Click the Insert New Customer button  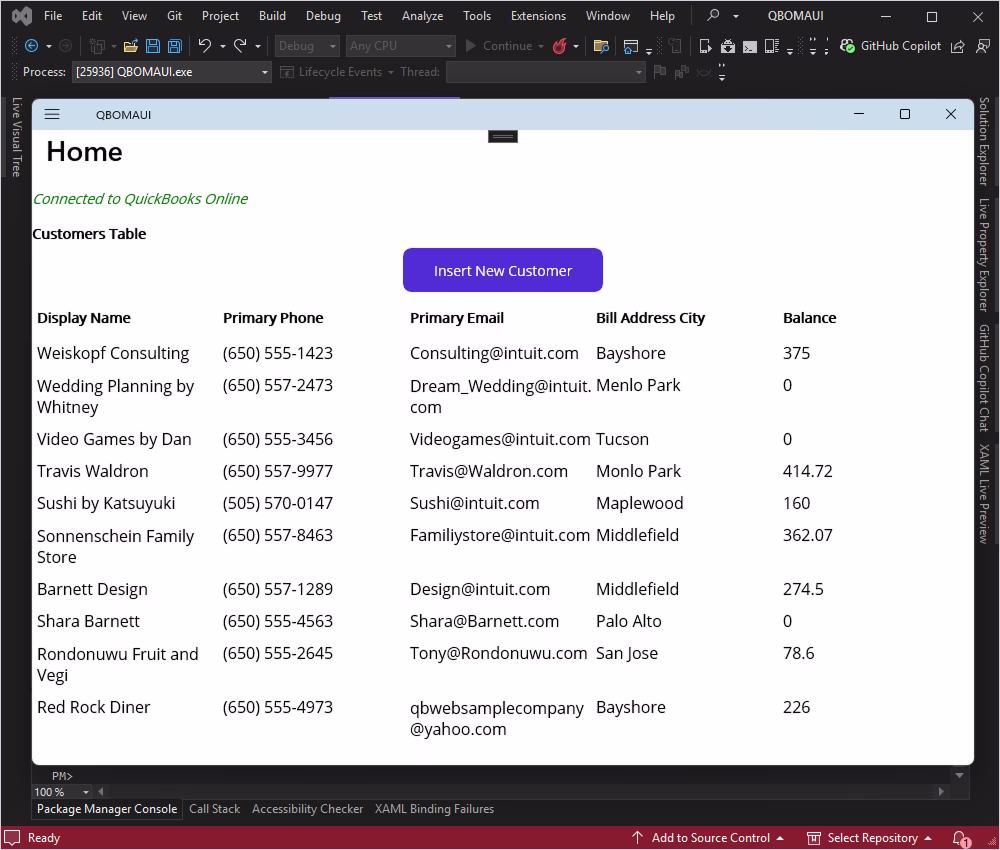[x=503, y=270]
